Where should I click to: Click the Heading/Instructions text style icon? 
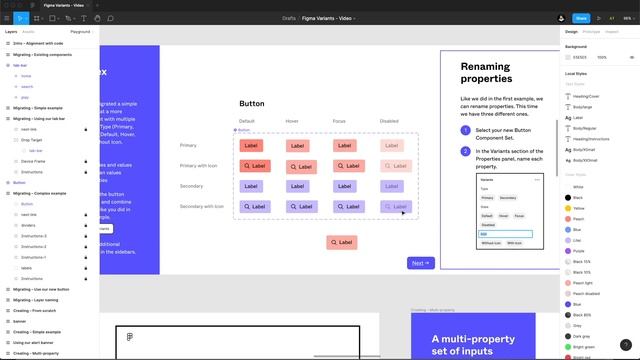pyautogui.click(x=568, y=139)
